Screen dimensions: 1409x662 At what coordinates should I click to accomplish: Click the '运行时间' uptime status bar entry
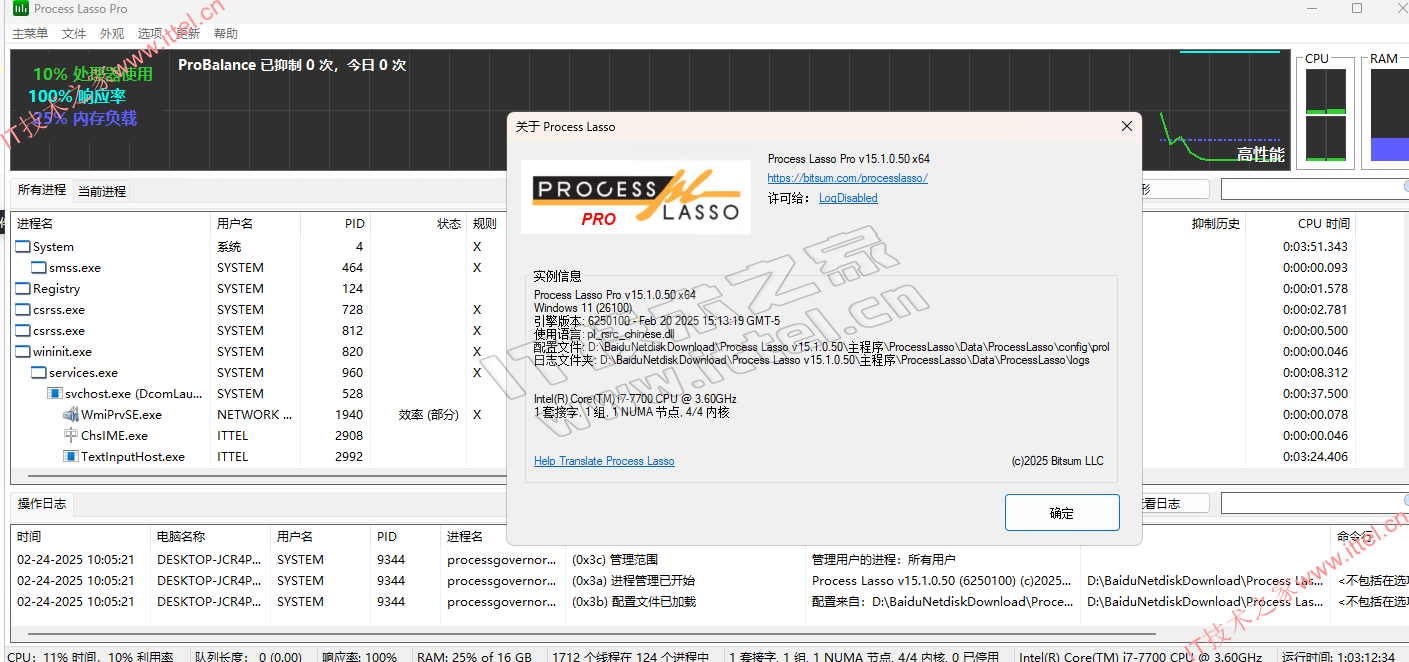coord(1339,657)
